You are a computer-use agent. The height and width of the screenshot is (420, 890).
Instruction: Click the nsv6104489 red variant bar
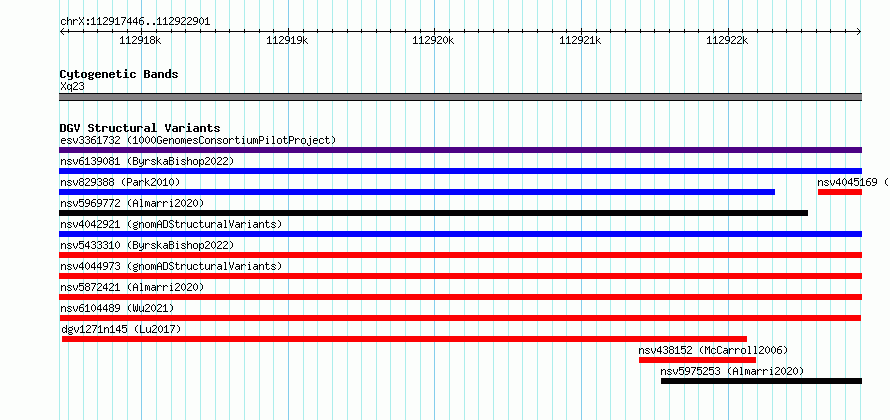coord(460,318)
